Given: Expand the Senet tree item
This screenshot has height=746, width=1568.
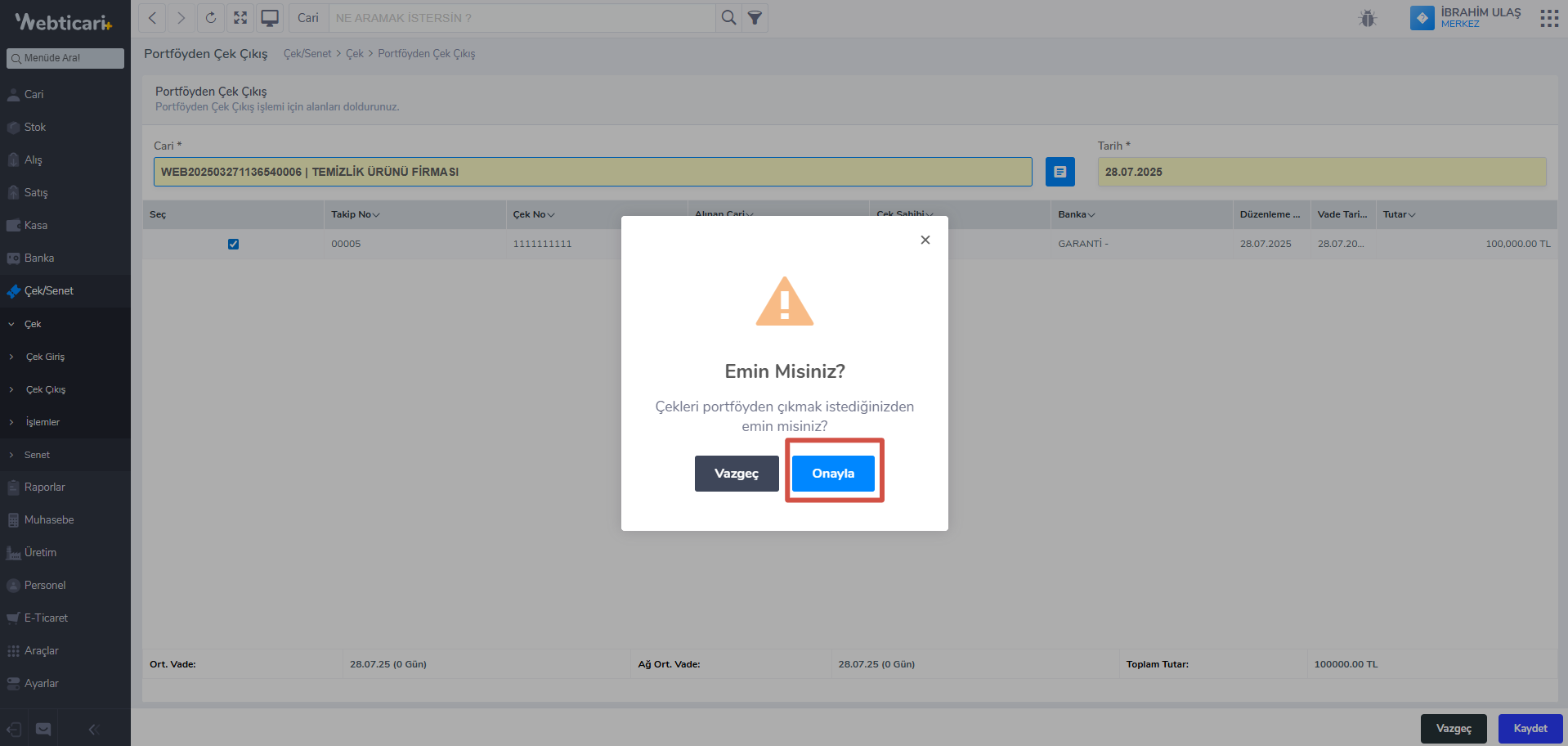Looking at the screenshot, I should (37, 455).
